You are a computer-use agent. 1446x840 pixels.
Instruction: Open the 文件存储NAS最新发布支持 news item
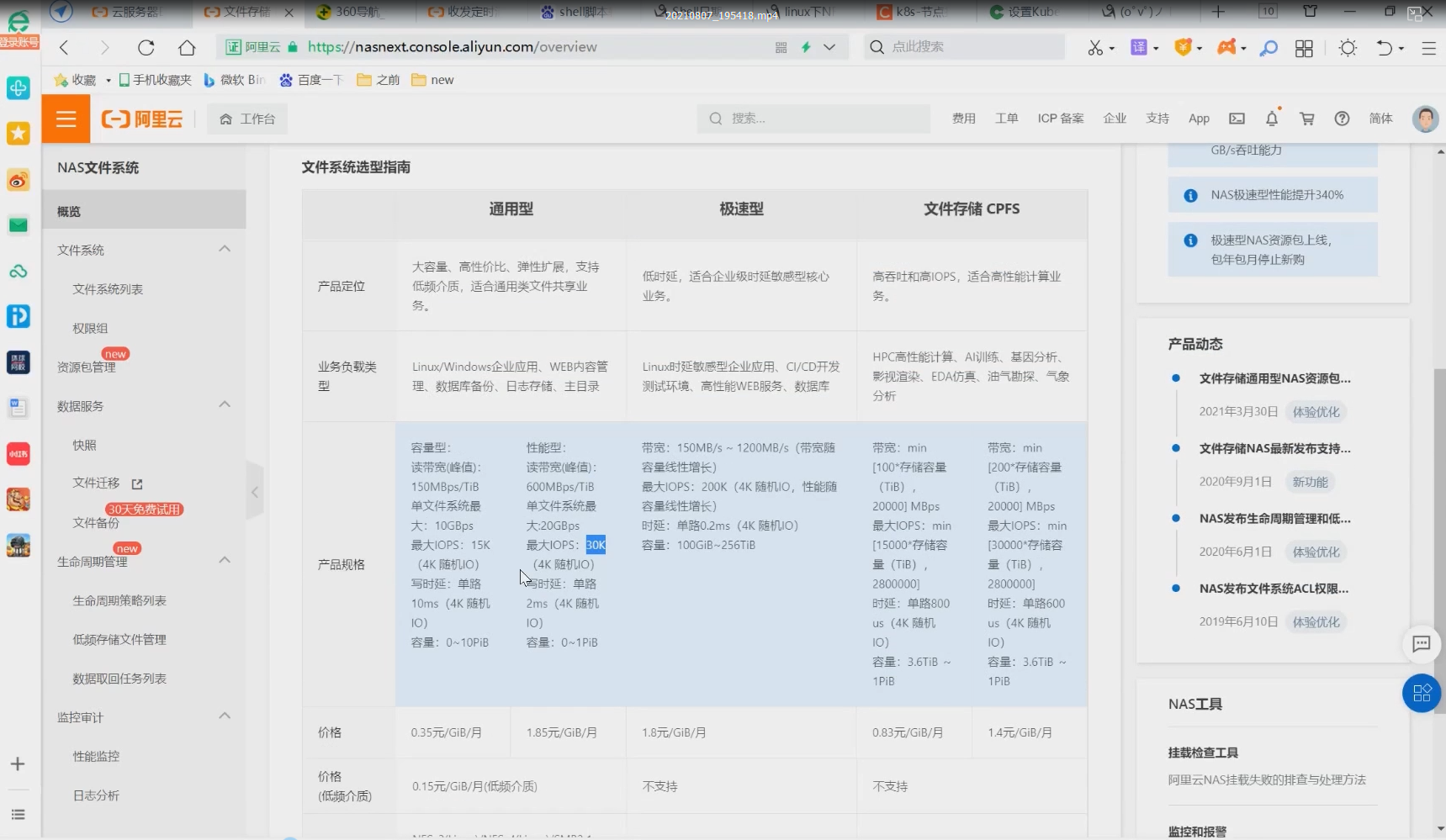pos(1274,448)
